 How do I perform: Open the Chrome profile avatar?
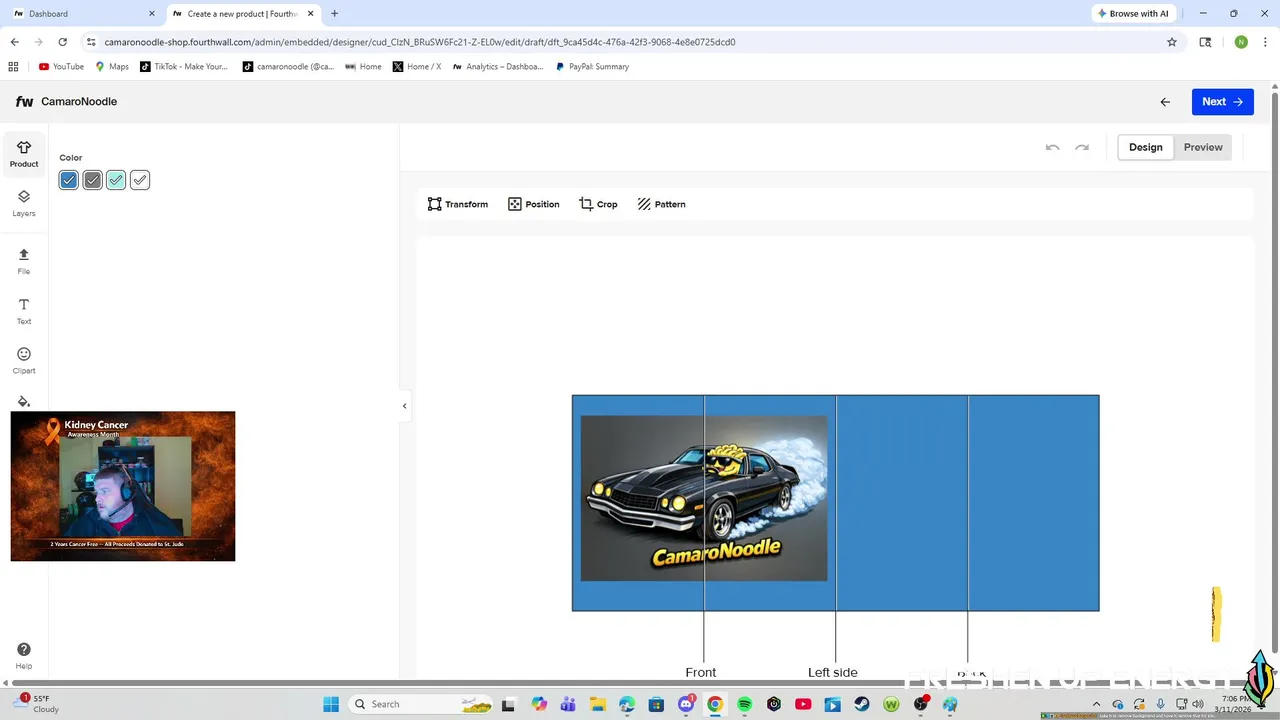[1241, 42]
